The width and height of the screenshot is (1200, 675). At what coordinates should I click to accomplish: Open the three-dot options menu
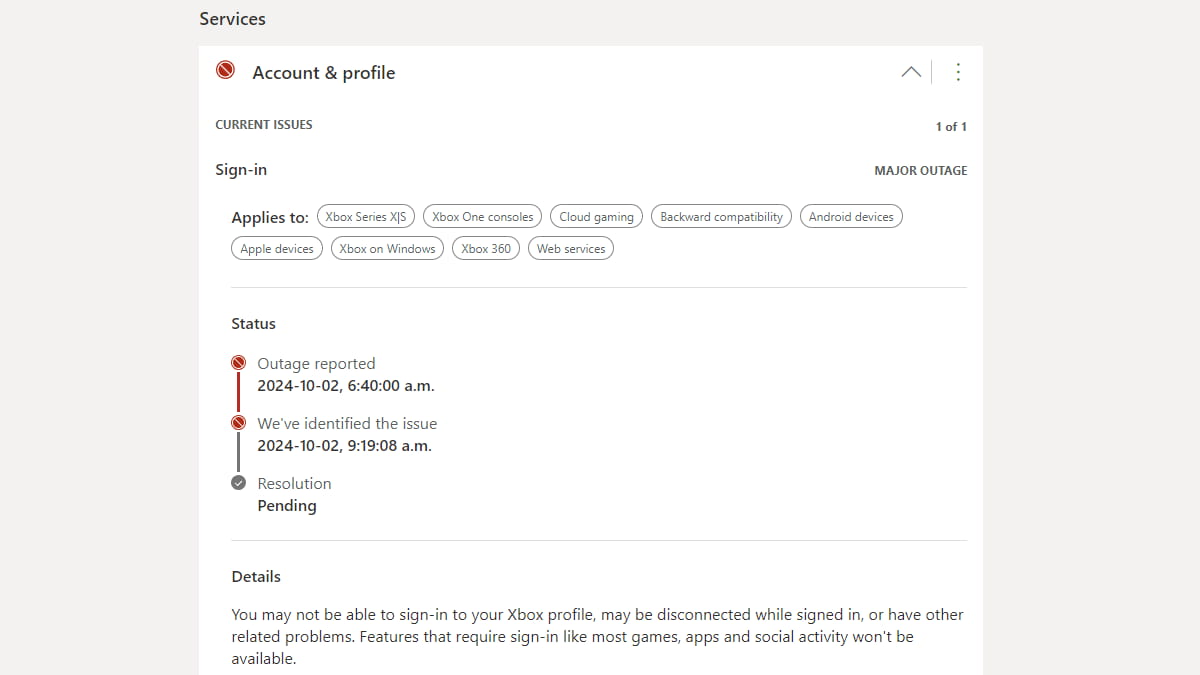click(x=958, y=71)
